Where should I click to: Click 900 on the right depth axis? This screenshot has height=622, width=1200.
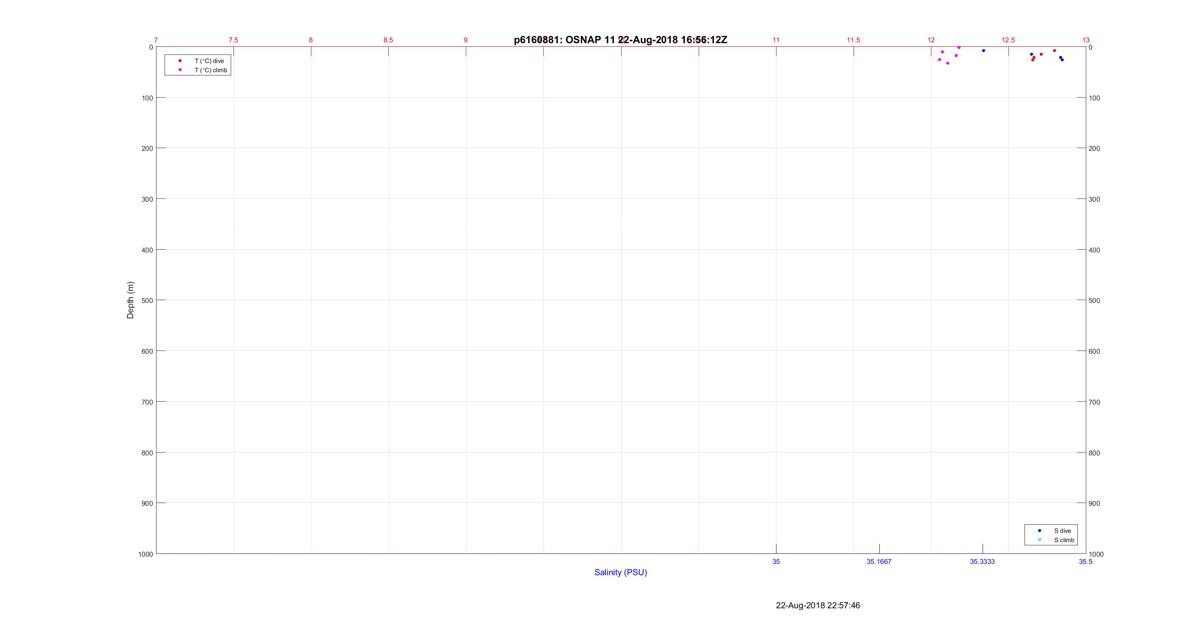click(1094, 503)
